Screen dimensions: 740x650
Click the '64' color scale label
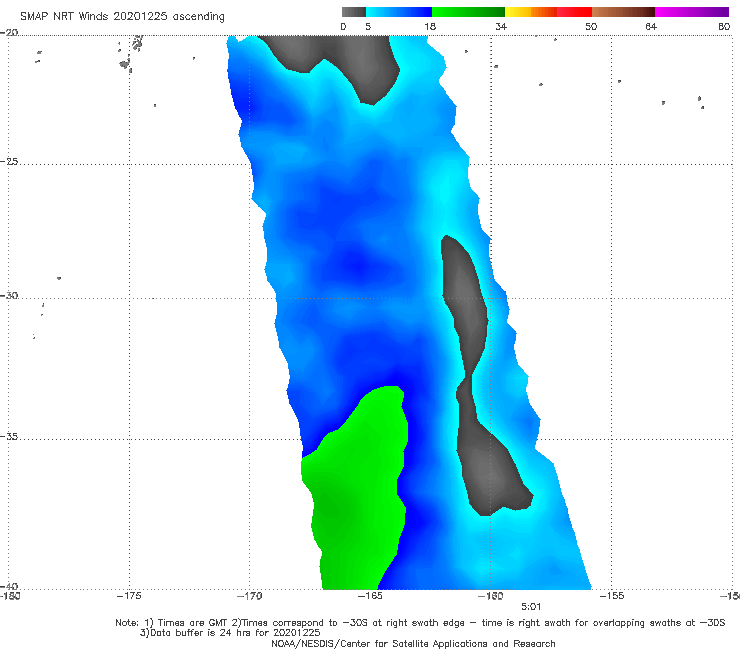(651, 27)
